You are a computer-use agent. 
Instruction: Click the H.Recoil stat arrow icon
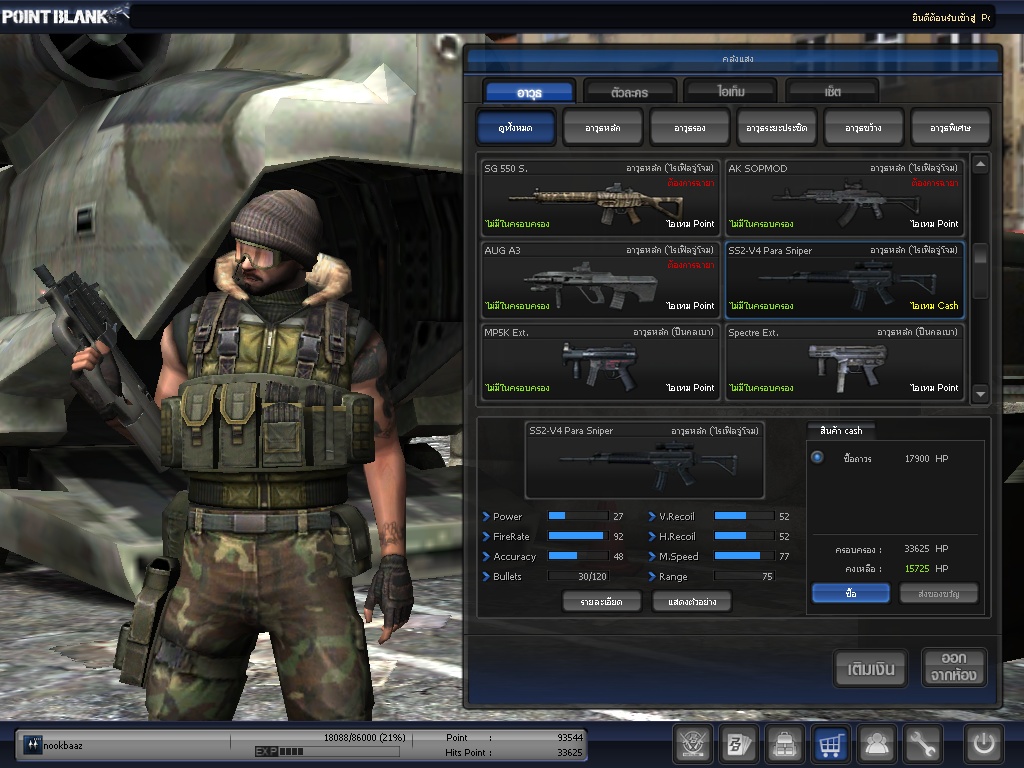click(652, 536)
